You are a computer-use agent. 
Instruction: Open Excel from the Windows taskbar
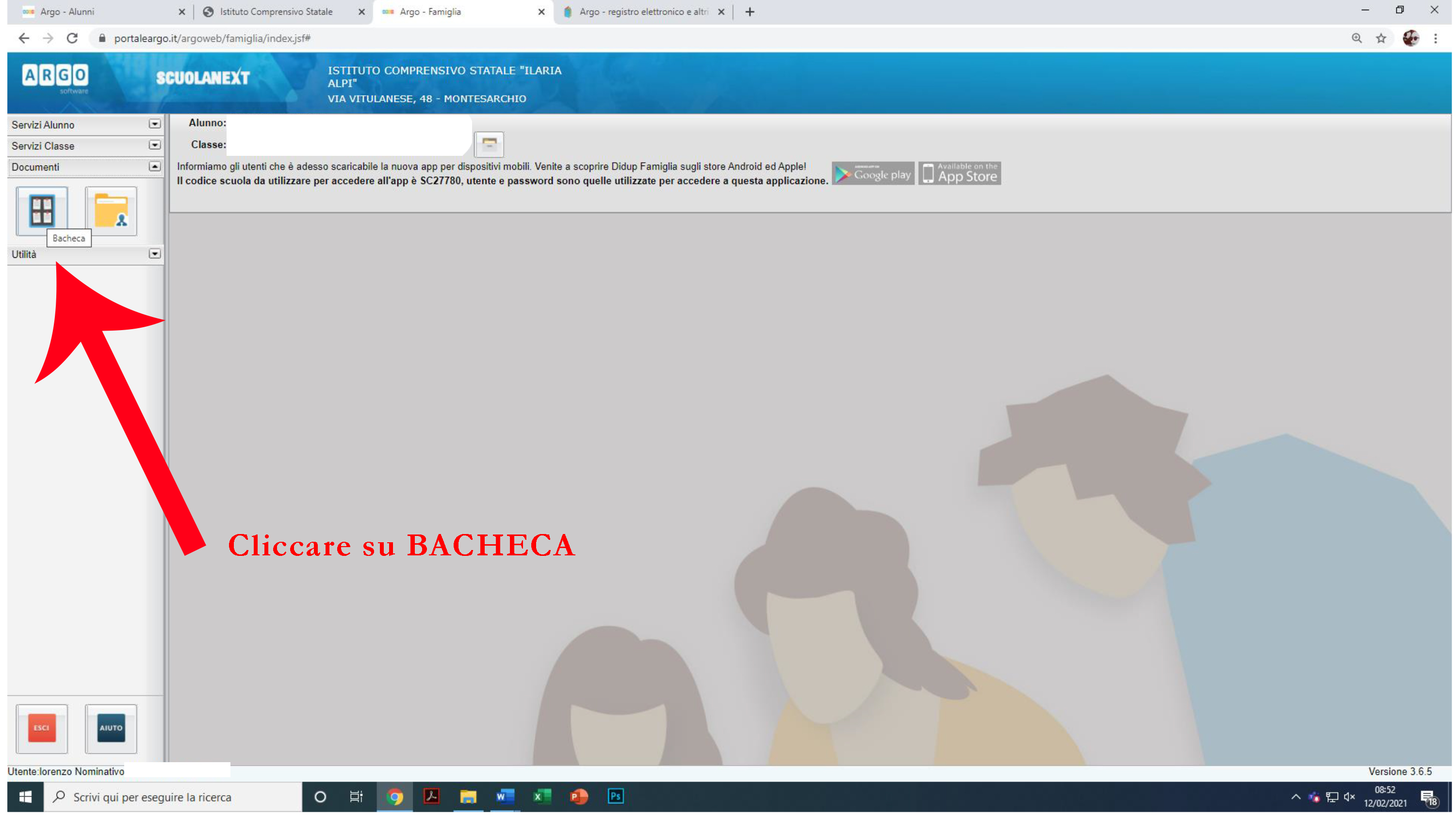[x=541, y=797]
